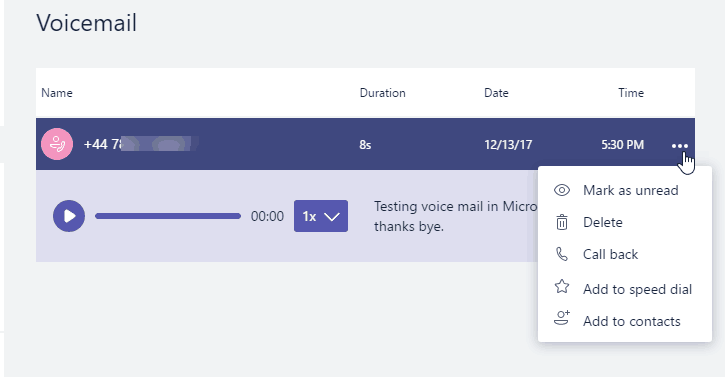Expand speed options via chevron arrow
The width and height of the screenshot is (725, 377).
(332, 216)
